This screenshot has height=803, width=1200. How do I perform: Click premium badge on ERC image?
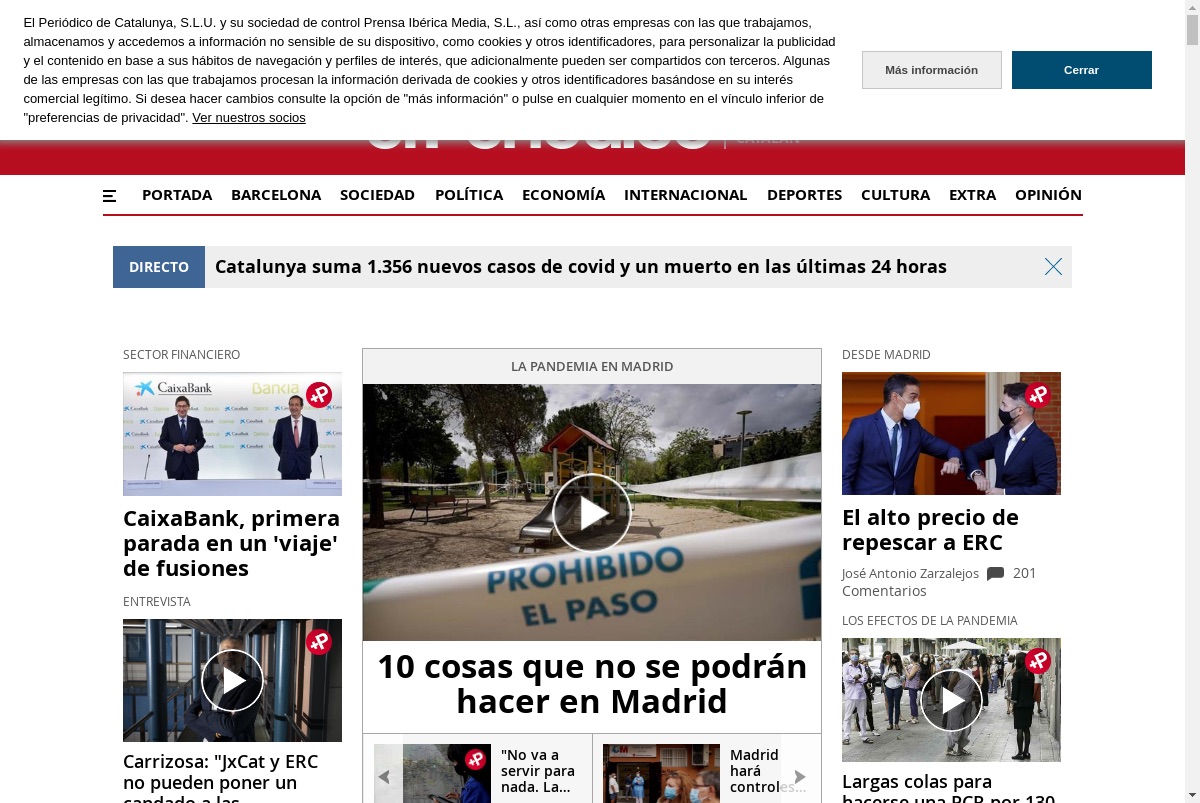pos(1038,395)
